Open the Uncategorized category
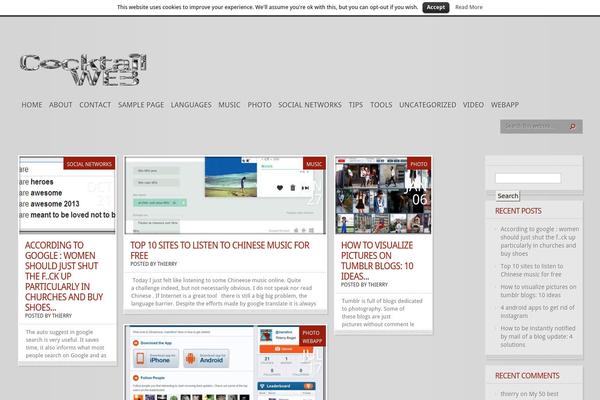 point(427,105)
